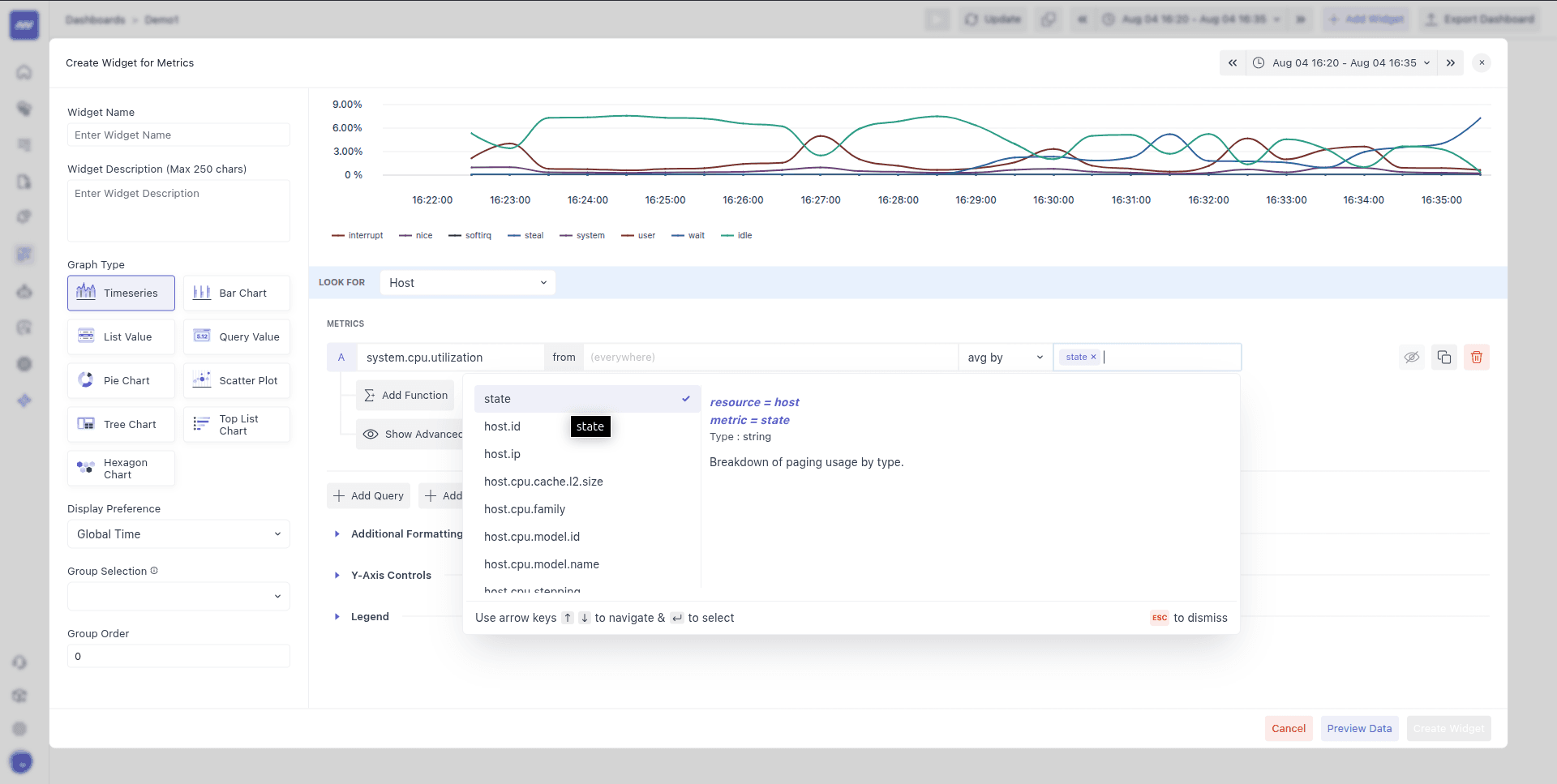
Task: Hide query A using the eye toggle
Action: pos(1412,357)
